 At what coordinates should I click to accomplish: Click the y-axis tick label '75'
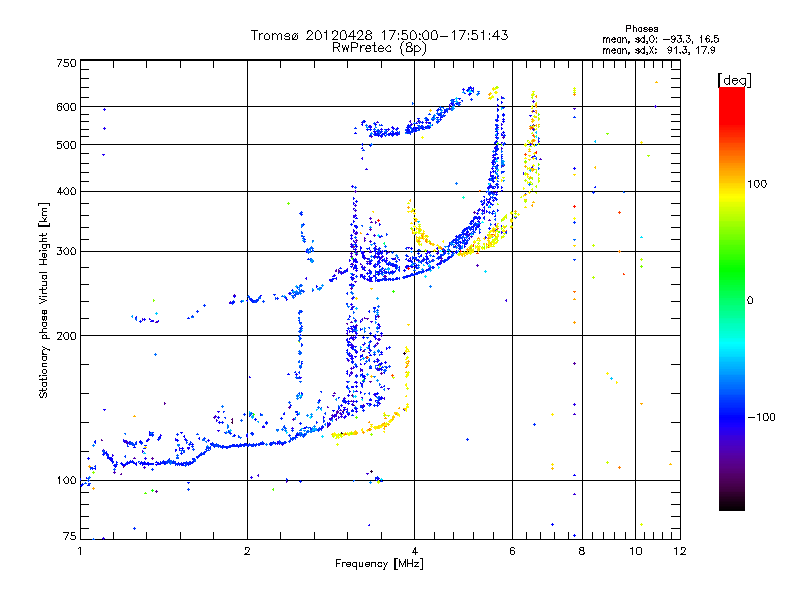70,536
